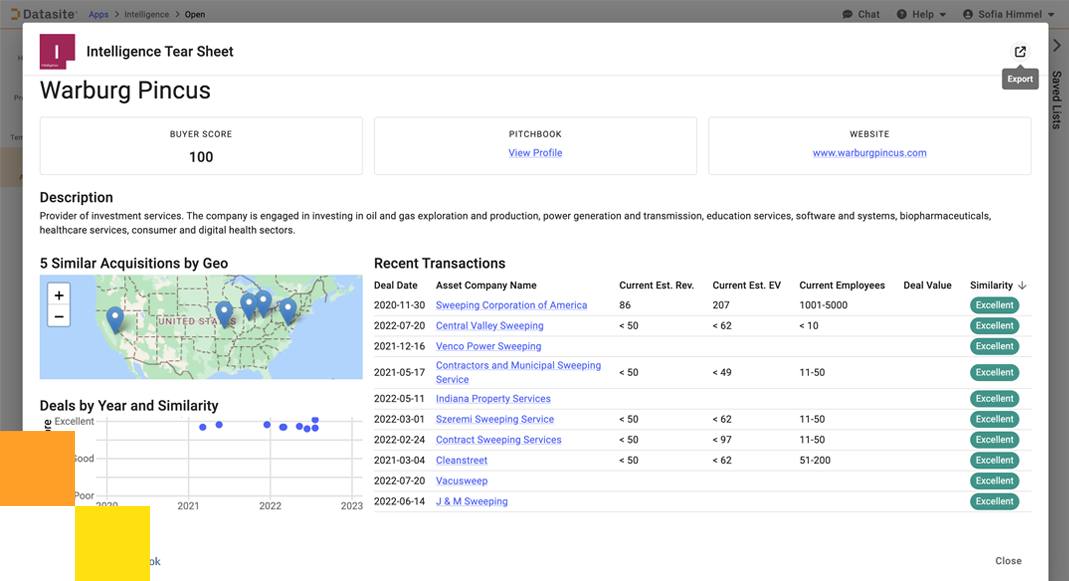Select Open in the breadcrumb

[x=195, y=14]
